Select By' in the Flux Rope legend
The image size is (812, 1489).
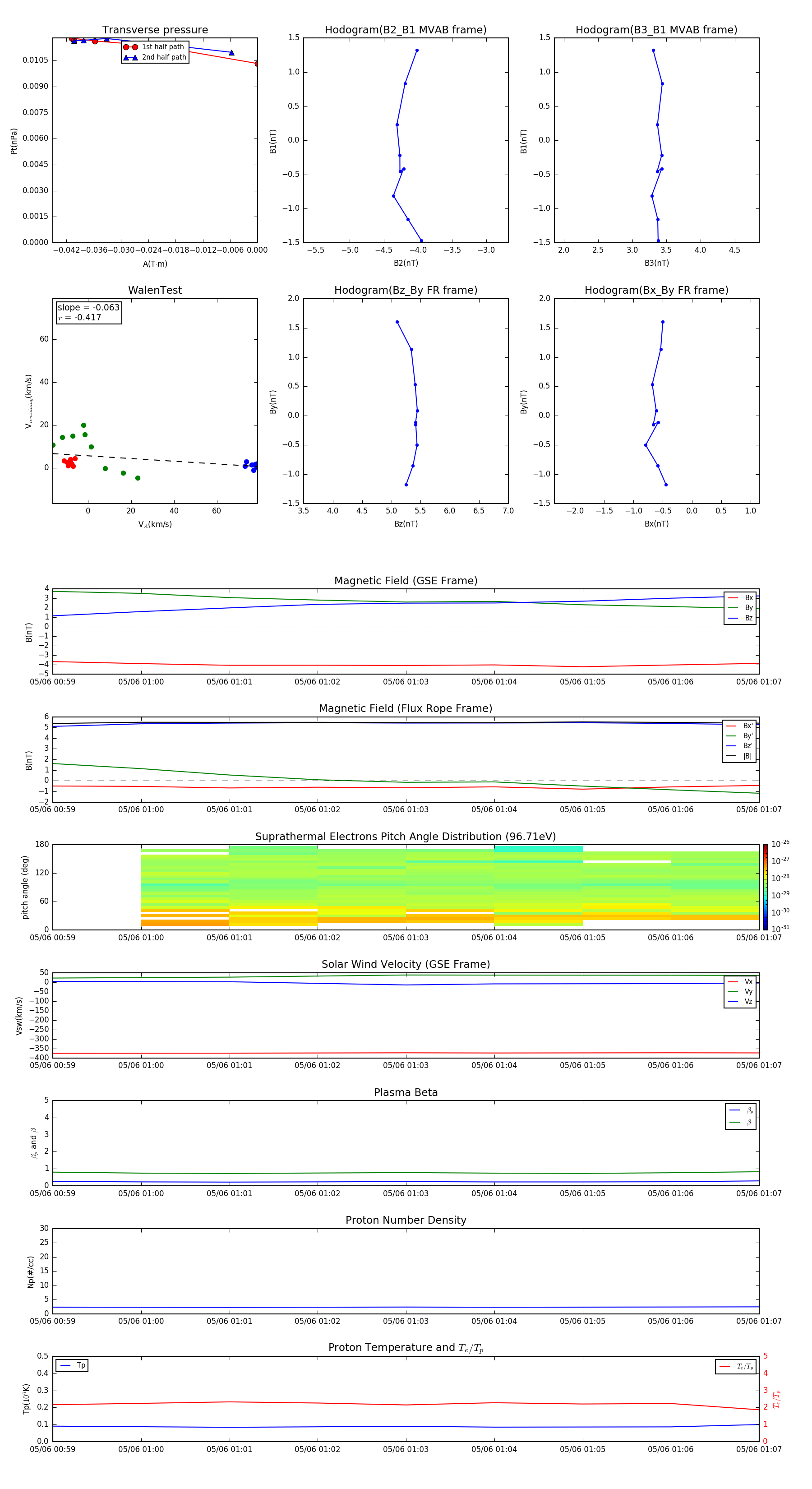(x=740, y=736)
